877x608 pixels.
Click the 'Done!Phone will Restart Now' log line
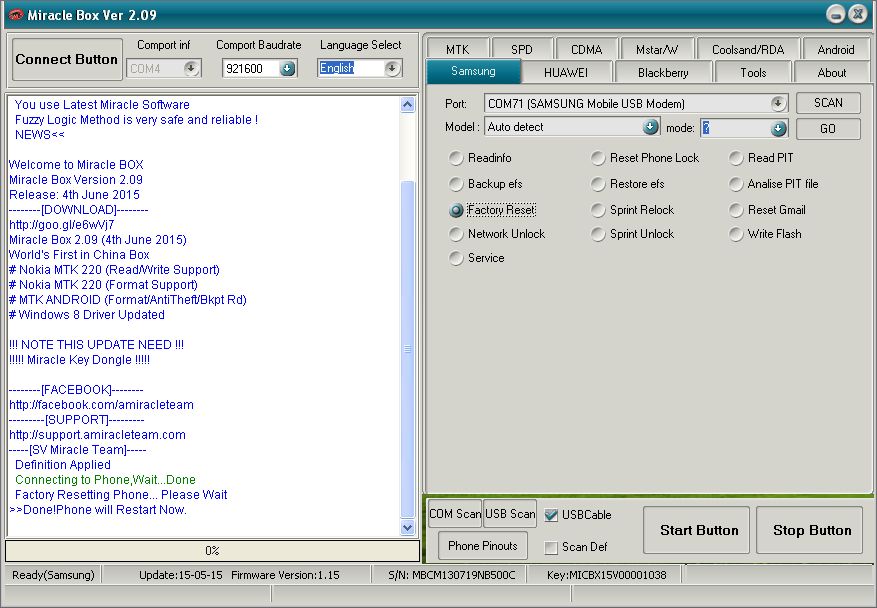click(98, 510)
